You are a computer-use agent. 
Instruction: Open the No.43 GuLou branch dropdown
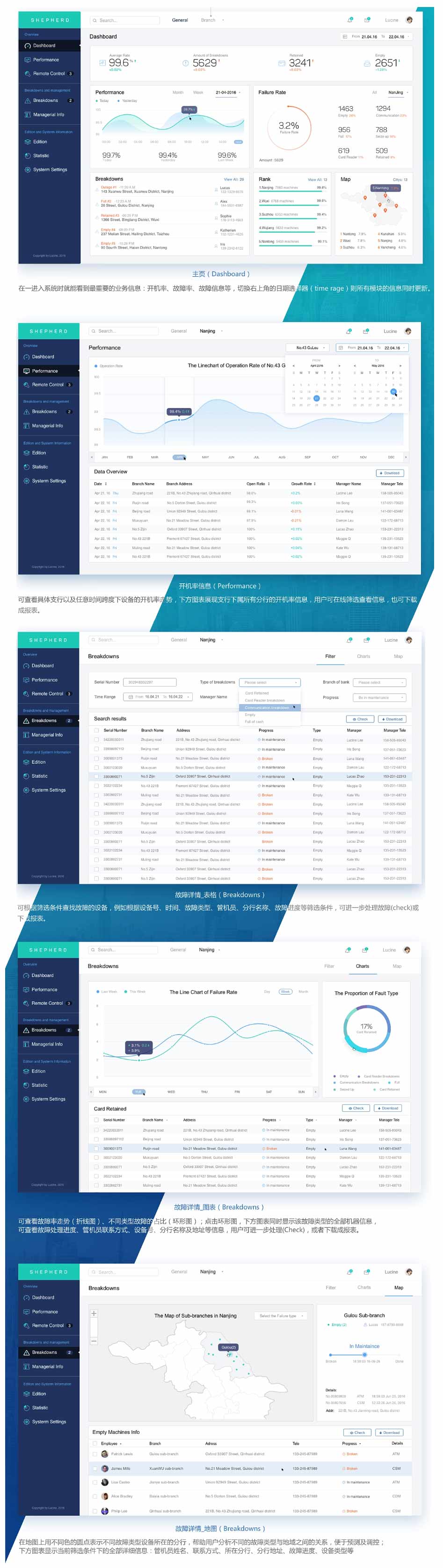click(308, 348)
